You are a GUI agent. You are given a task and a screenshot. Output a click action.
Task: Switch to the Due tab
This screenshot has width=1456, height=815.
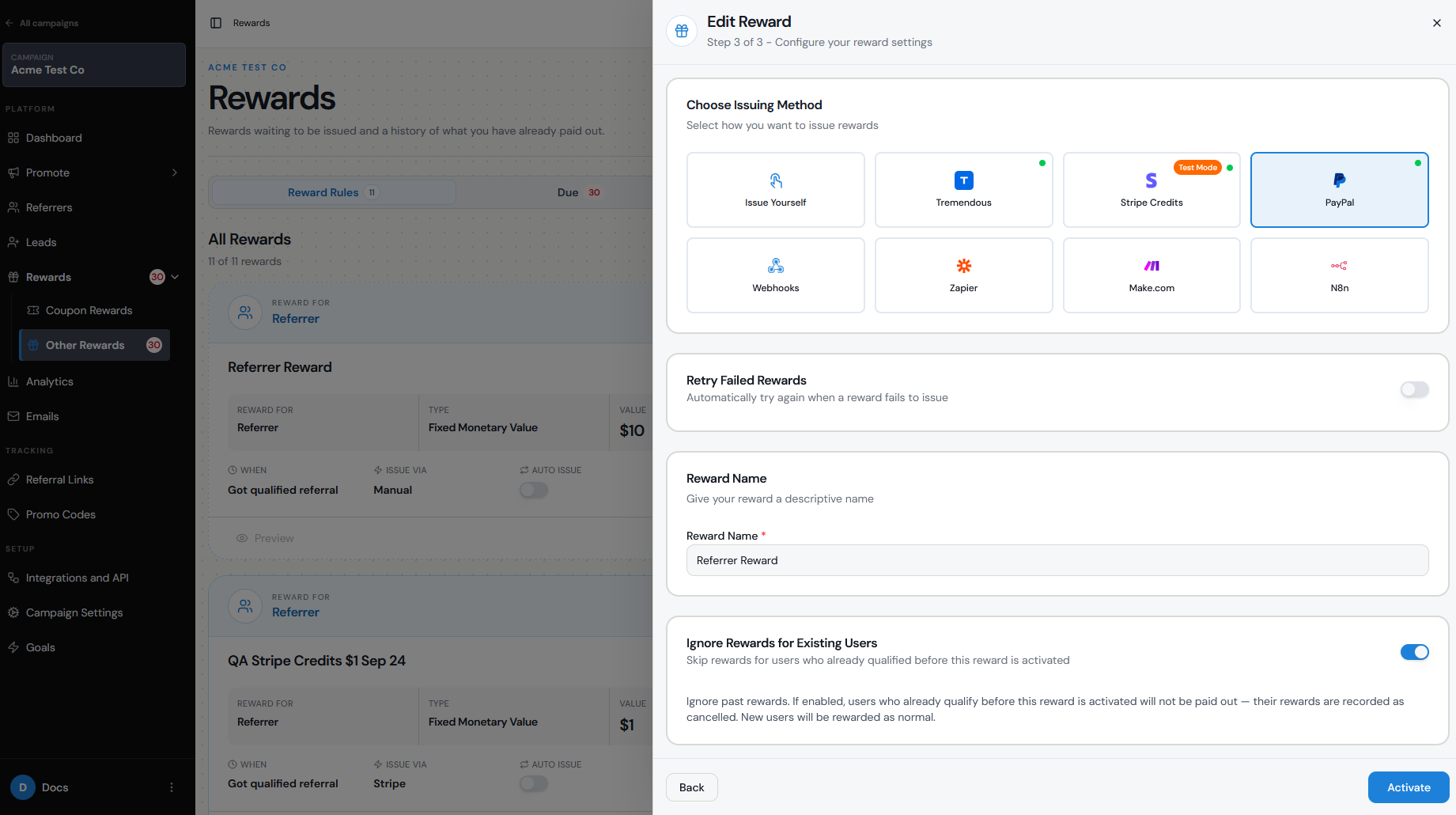coord(578,192)
